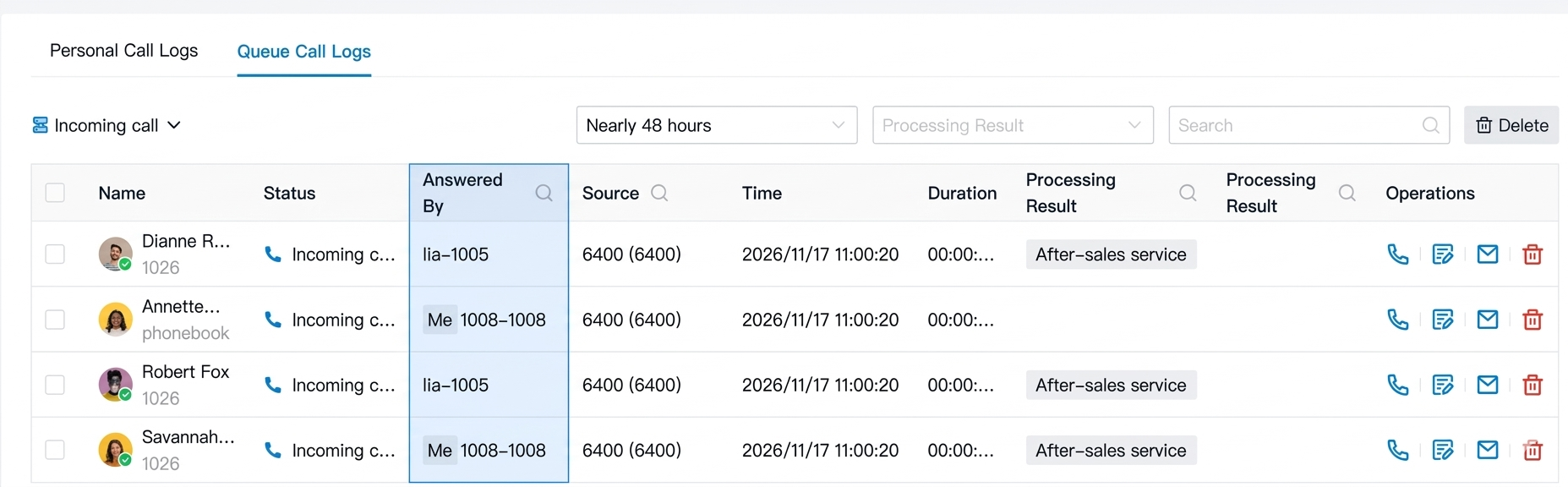Click Me 1008-1008 in Annette... row
Image resolution: width=1568 pixels, height=487 pixels.
tap(484, 320)
